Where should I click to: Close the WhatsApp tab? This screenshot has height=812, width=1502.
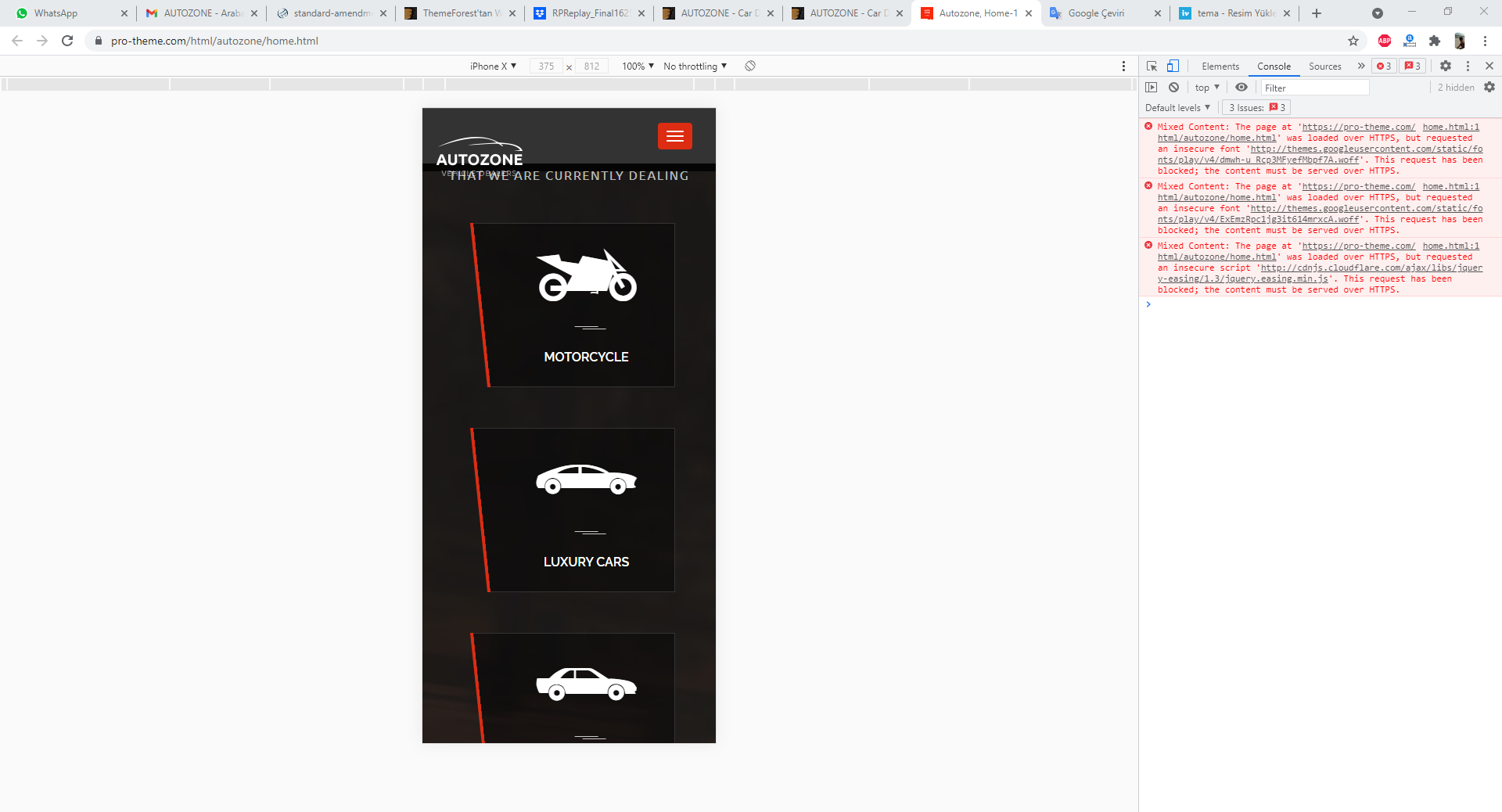124,13
